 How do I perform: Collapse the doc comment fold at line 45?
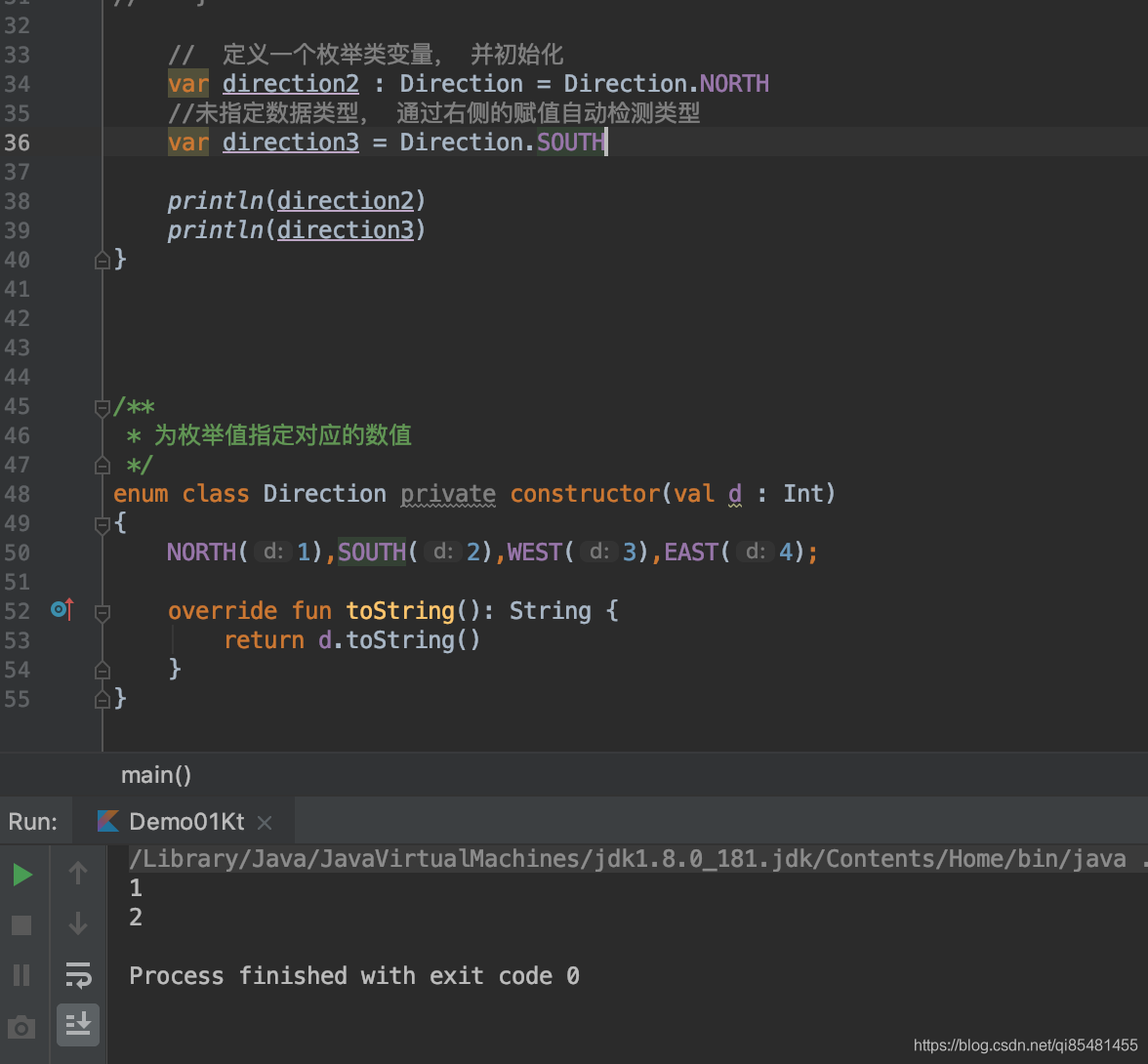tap(102, 408)
